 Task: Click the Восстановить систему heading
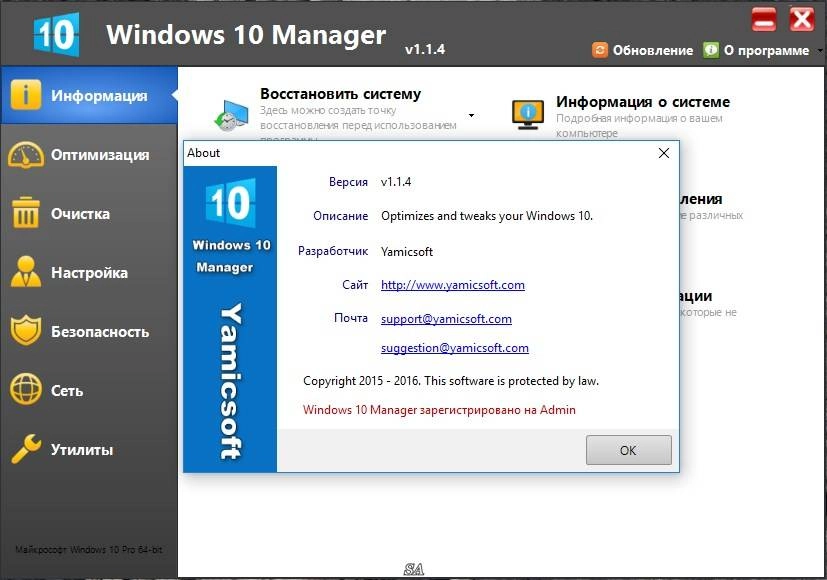coord(341,94)
